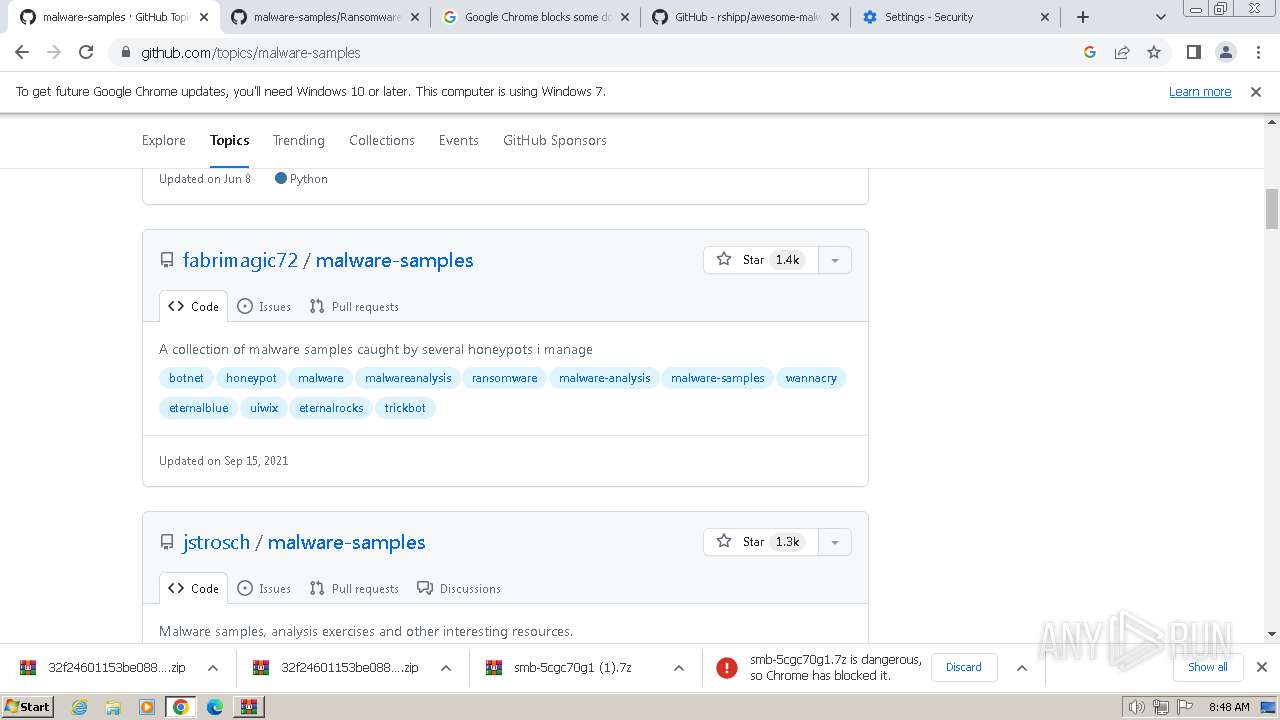
Task: Star the fabrimagic72 repository
Action: point(761,260)
